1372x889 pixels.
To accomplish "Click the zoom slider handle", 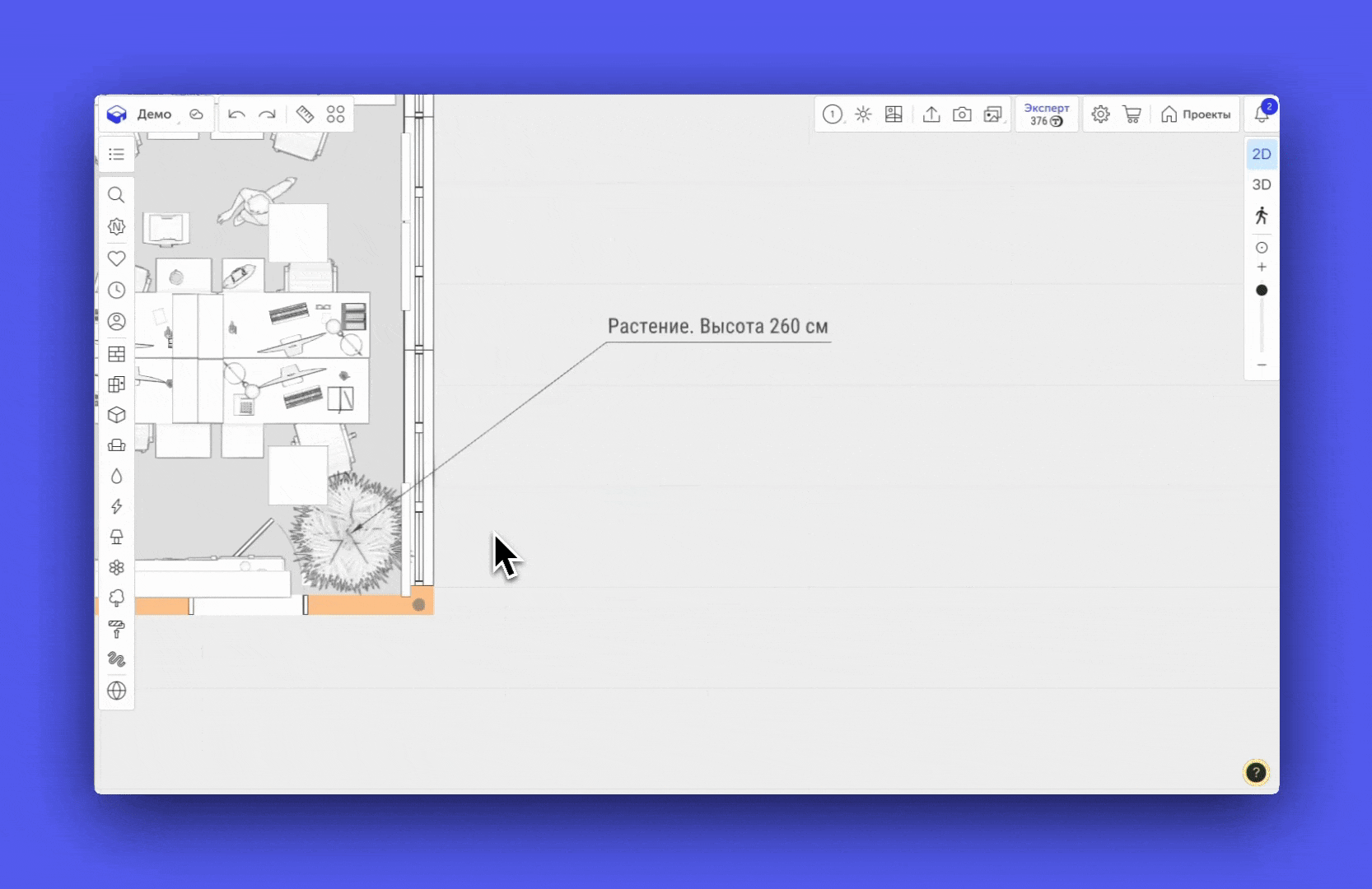I will click(1262, 291).
